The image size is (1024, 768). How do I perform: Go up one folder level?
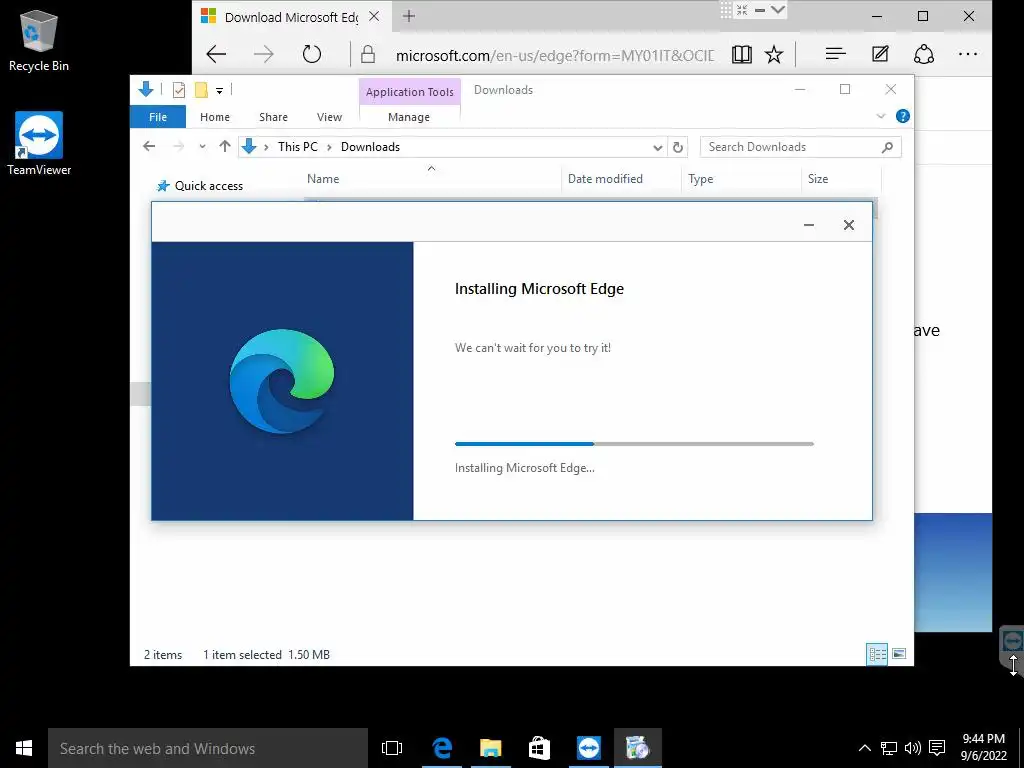(x=225, y=146)
